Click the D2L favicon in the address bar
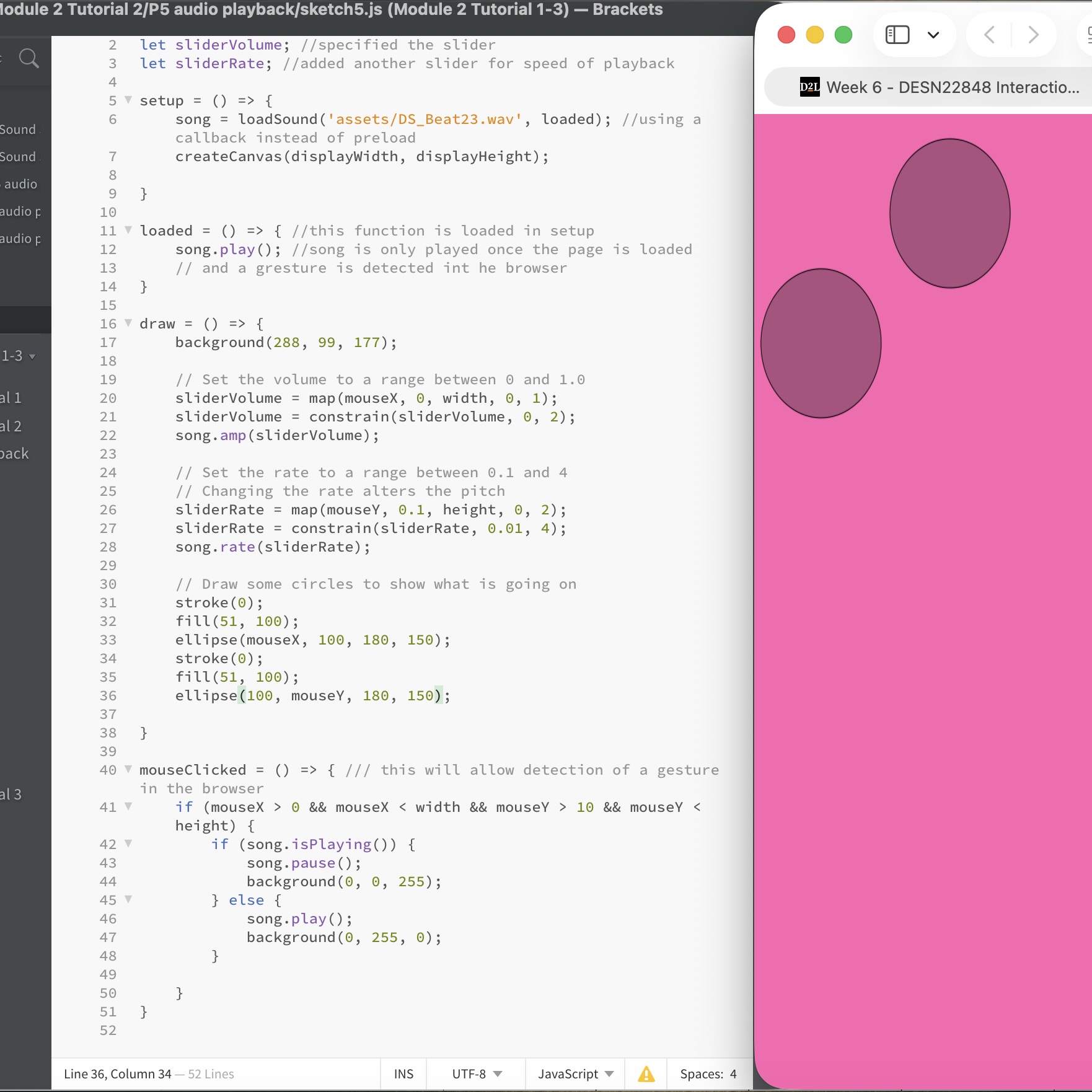 809,87
